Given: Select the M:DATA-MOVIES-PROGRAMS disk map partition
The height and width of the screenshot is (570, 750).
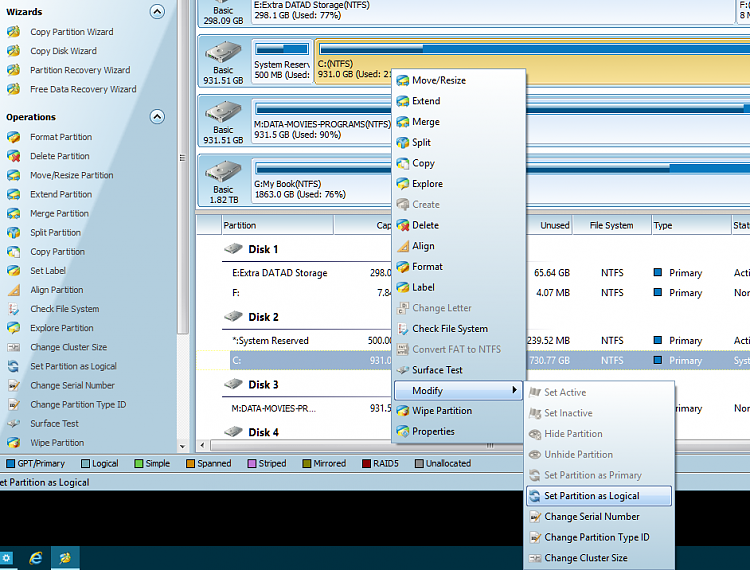Looking at the screenshot, I should pos(322,121).
